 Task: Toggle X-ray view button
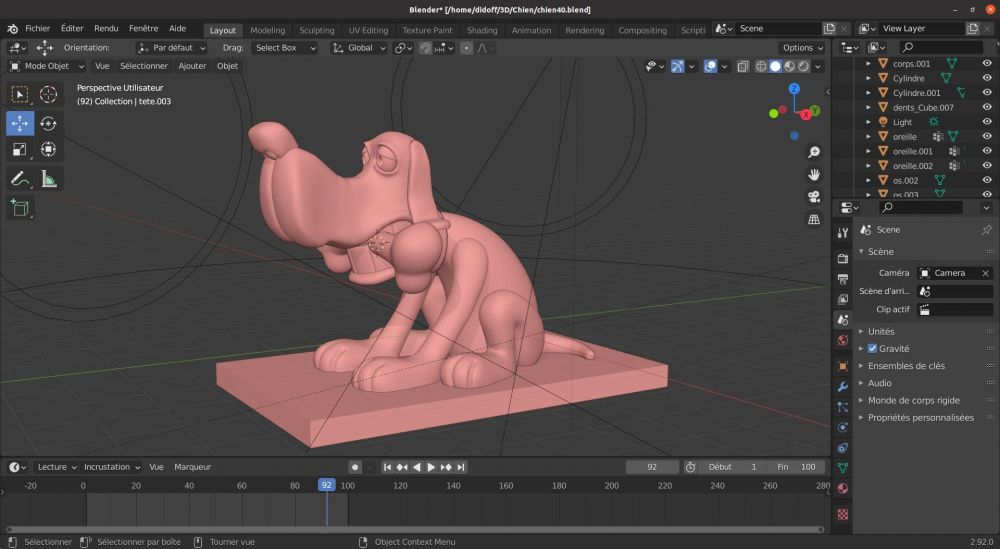[743, 66]
